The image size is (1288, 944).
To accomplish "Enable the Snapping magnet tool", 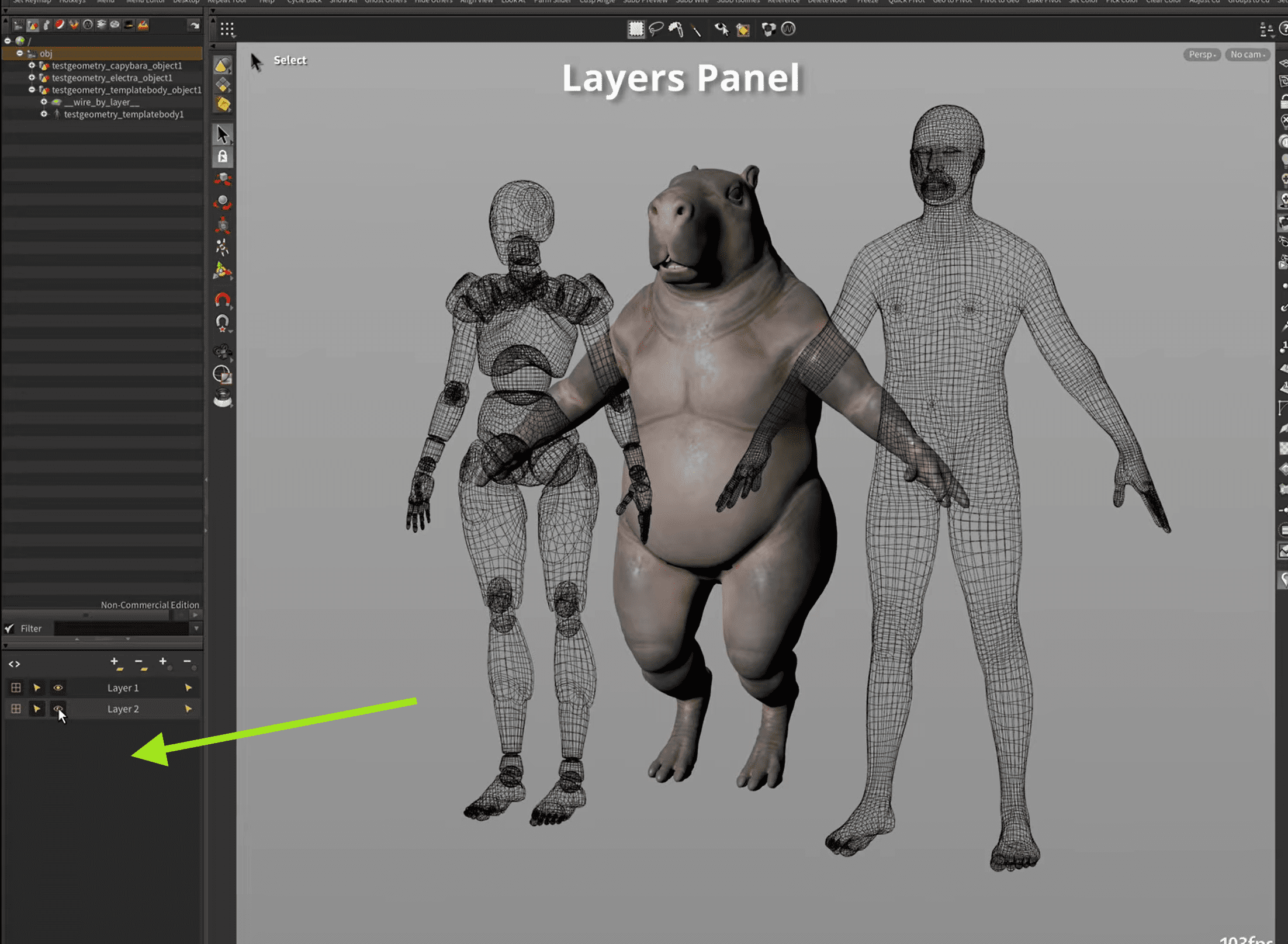I will point(223,299).
